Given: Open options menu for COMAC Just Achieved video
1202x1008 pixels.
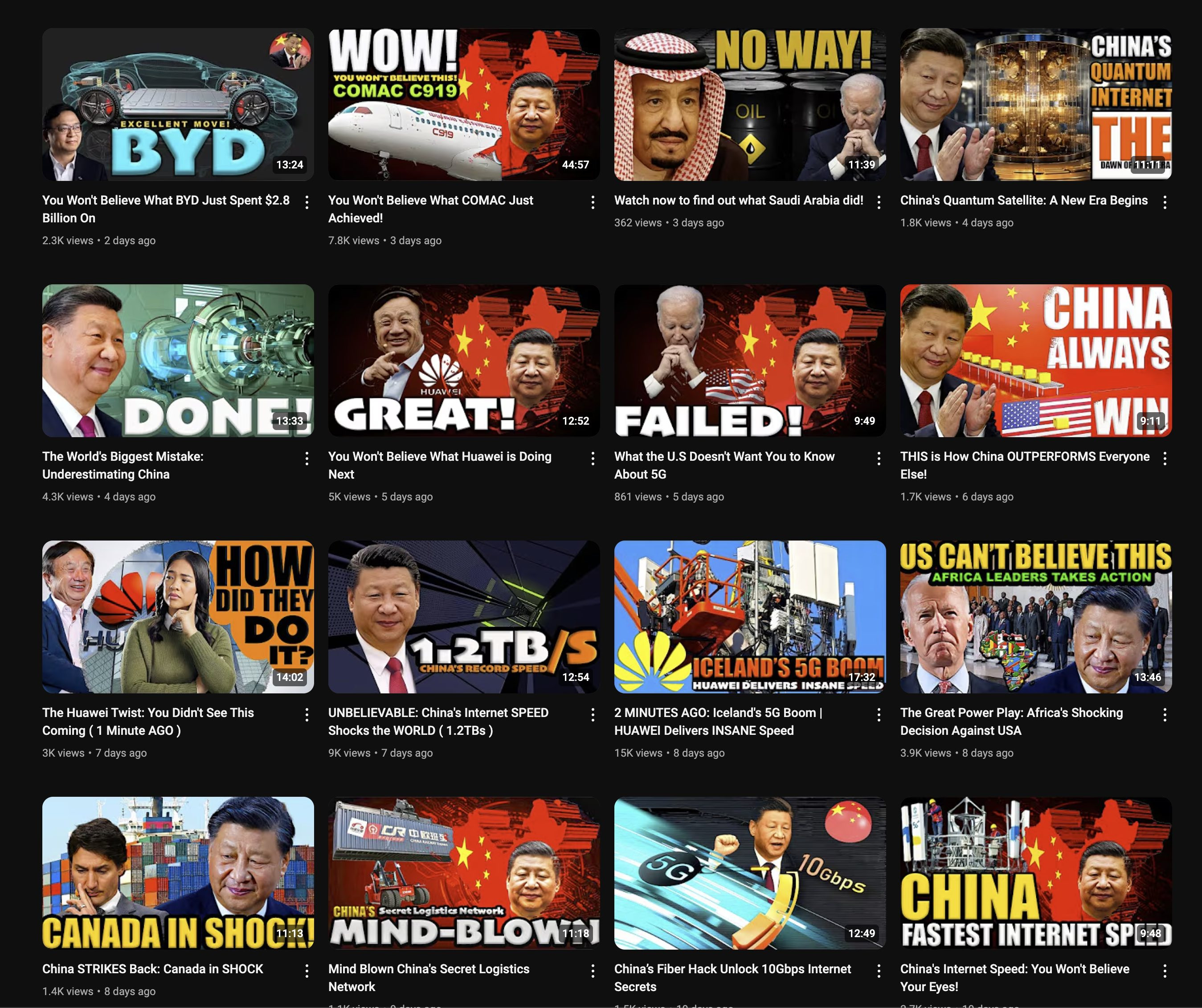Looking at the screenshot, I should [593, 201].
